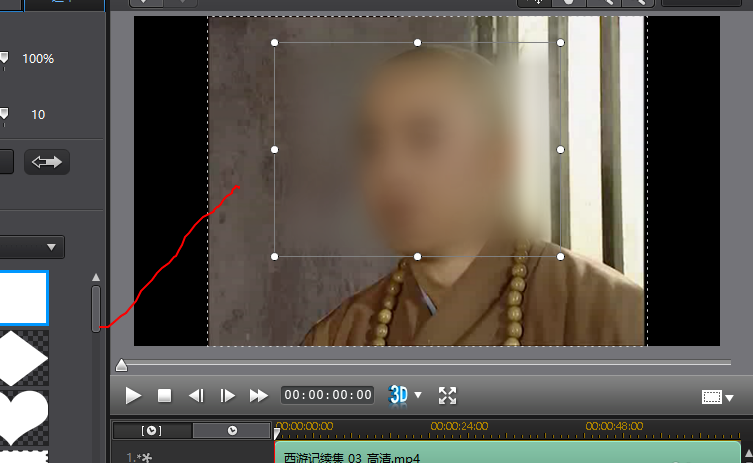Screen dimensions: 753x463
Task: Click the 100% value text
Action: point(38,59)
